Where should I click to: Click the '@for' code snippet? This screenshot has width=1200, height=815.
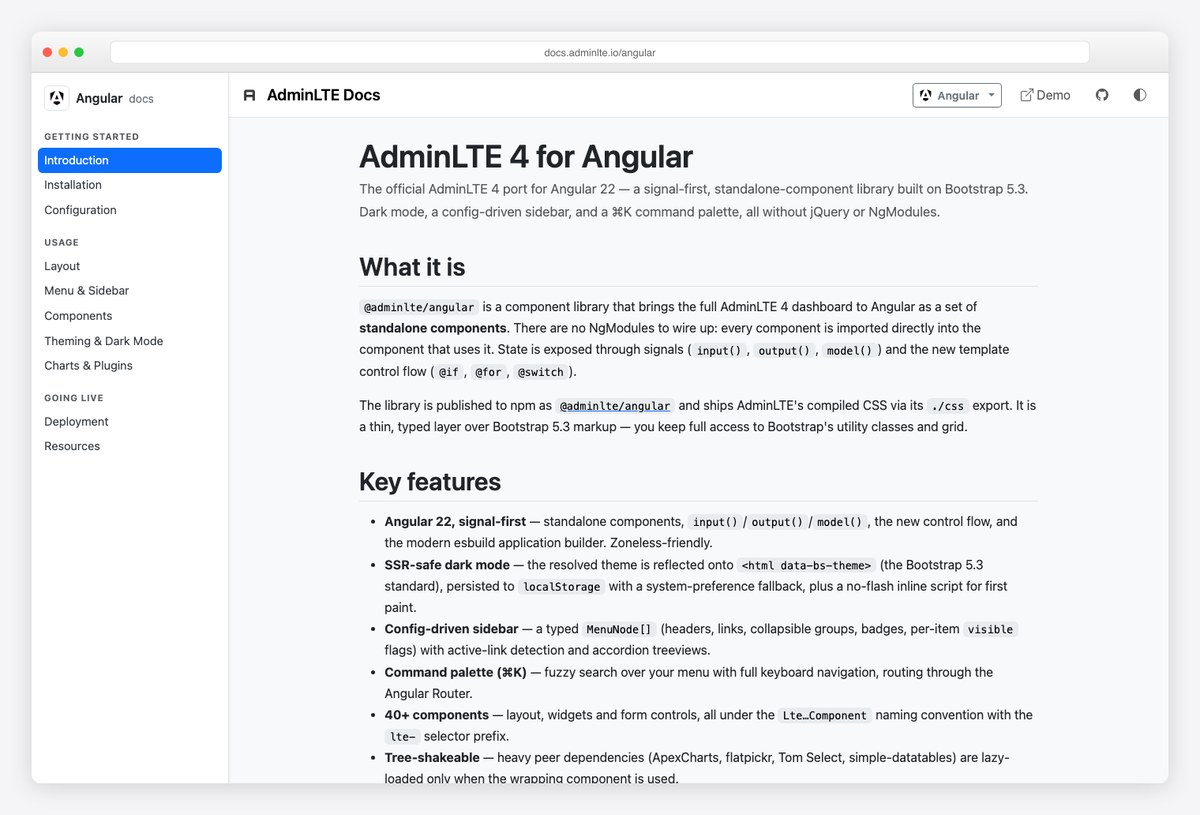click(488, 372)
